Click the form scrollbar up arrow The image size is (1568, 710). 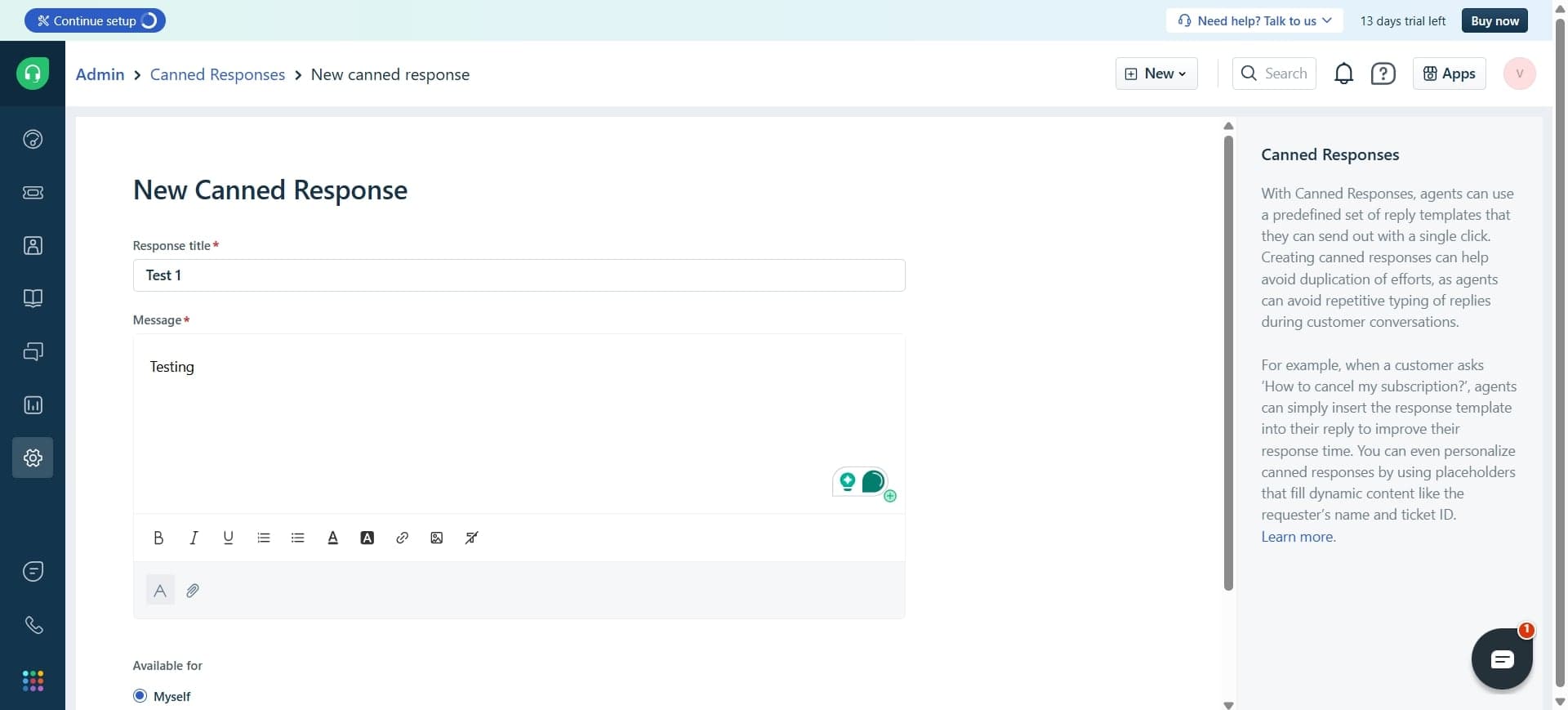pyautogui.click(x=1228, y=126)
